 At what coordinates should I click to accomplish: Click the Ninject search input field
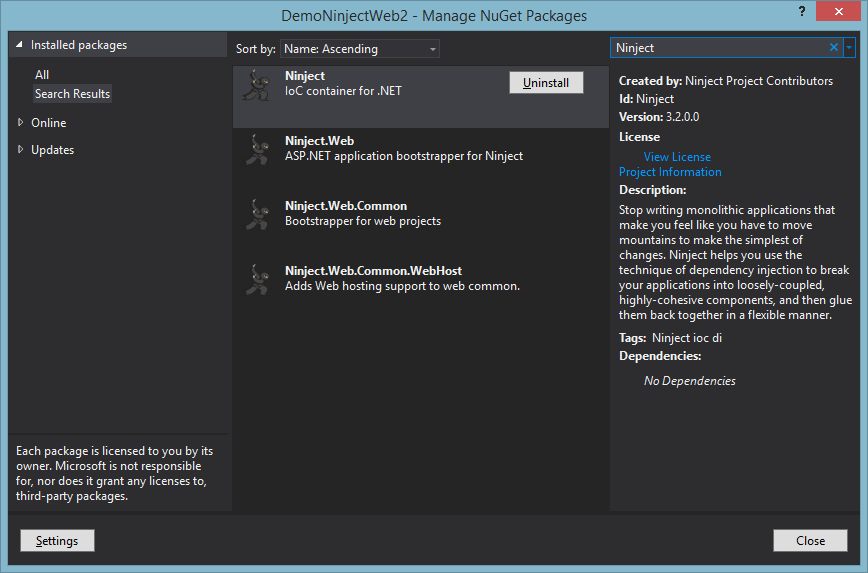pos(719,48)
